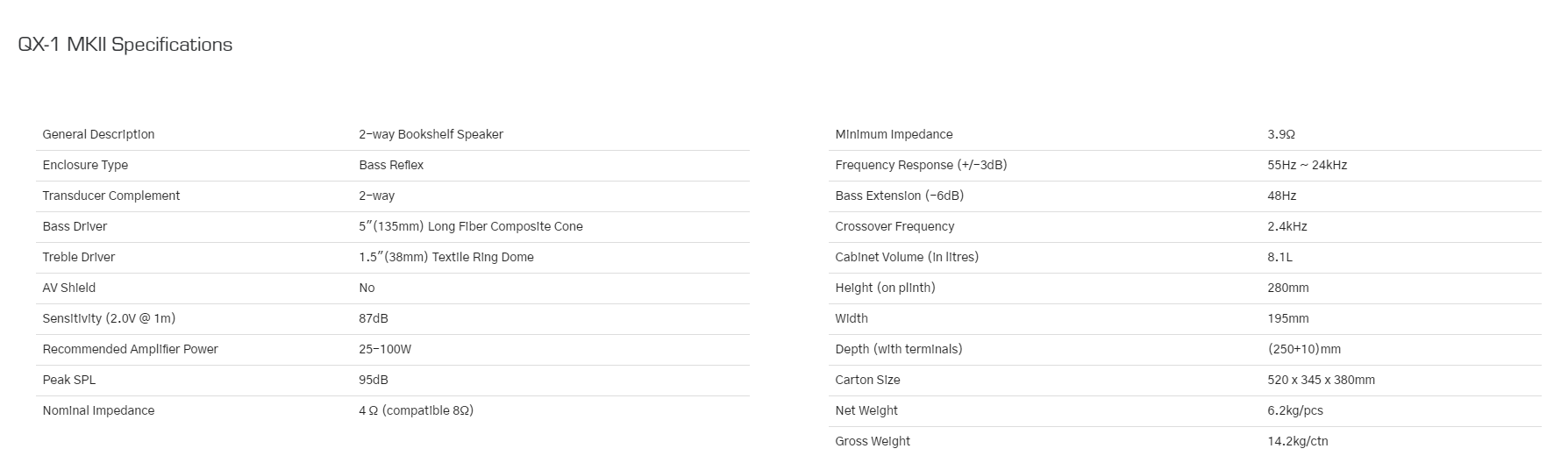Click the Bass Reflex value
Viewport: 1568px width, 470px height.
[x=391, y=165]
